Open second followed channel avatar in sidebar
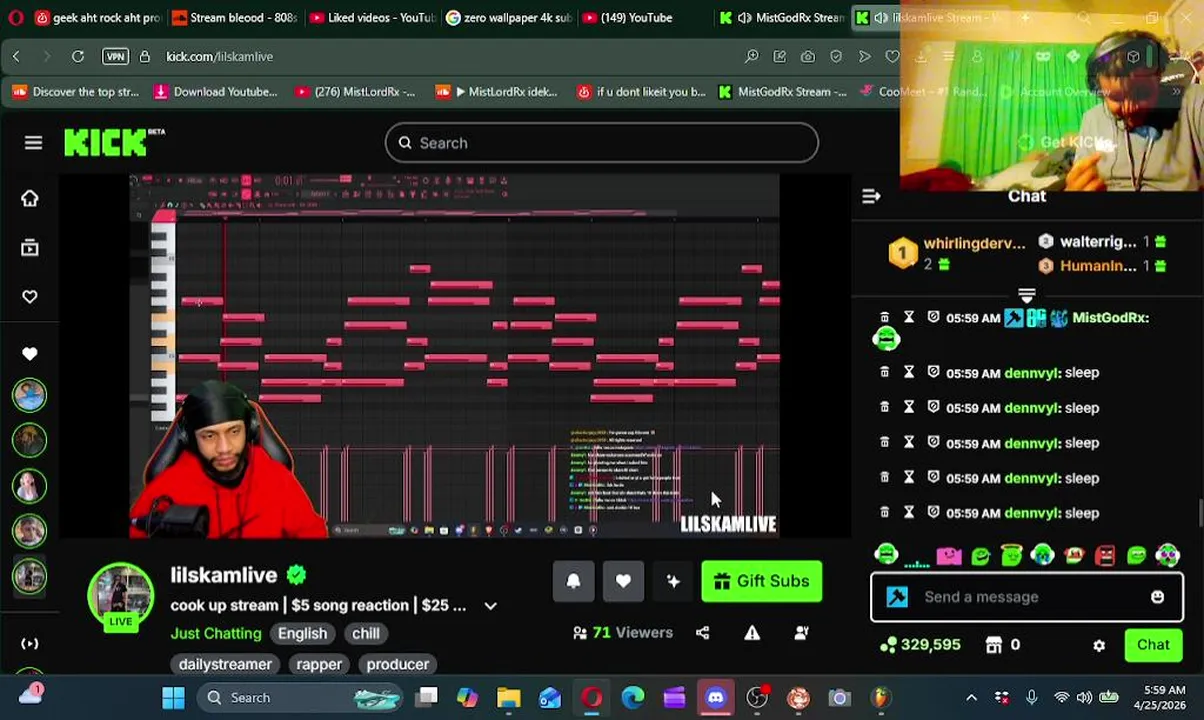1204x720 pixels. (30, 440)
